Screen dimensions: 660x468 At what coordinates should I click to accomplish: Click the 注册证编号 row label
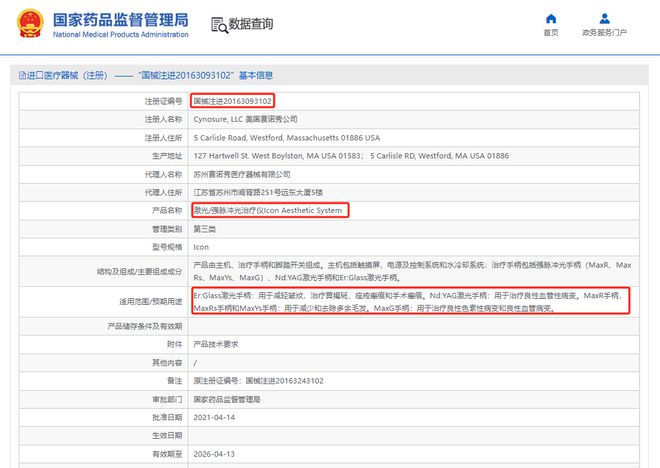(x=163, y=101)
